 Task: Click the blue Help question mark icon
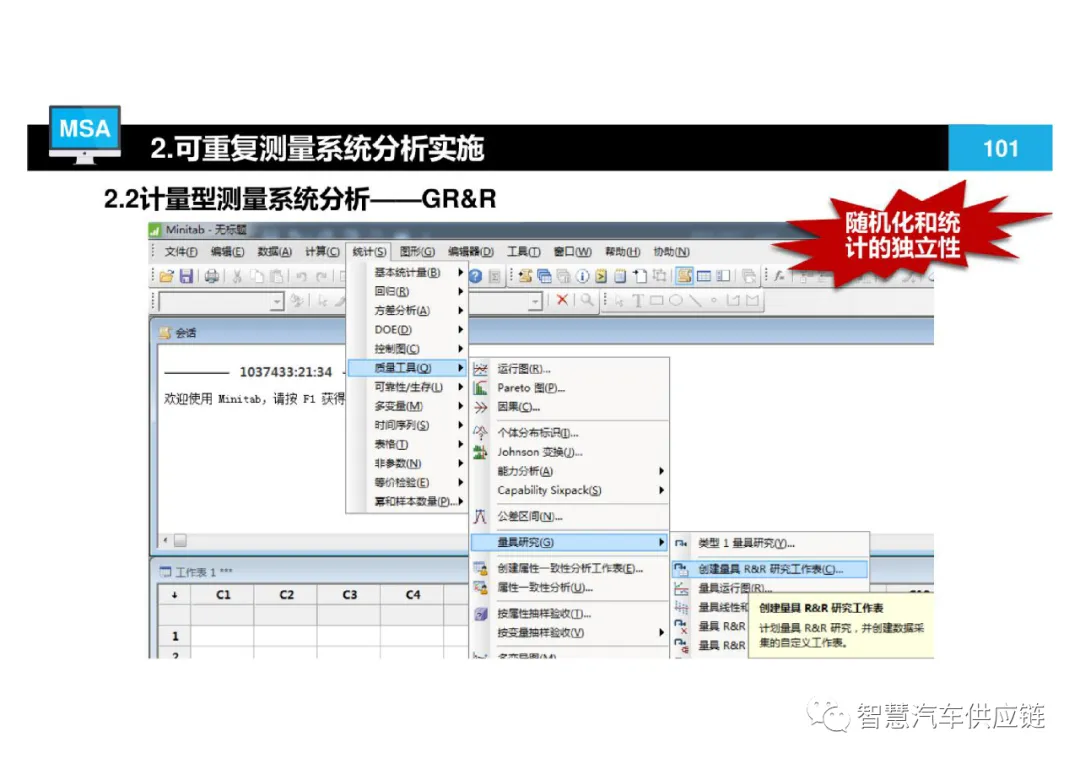pos(475,276)
